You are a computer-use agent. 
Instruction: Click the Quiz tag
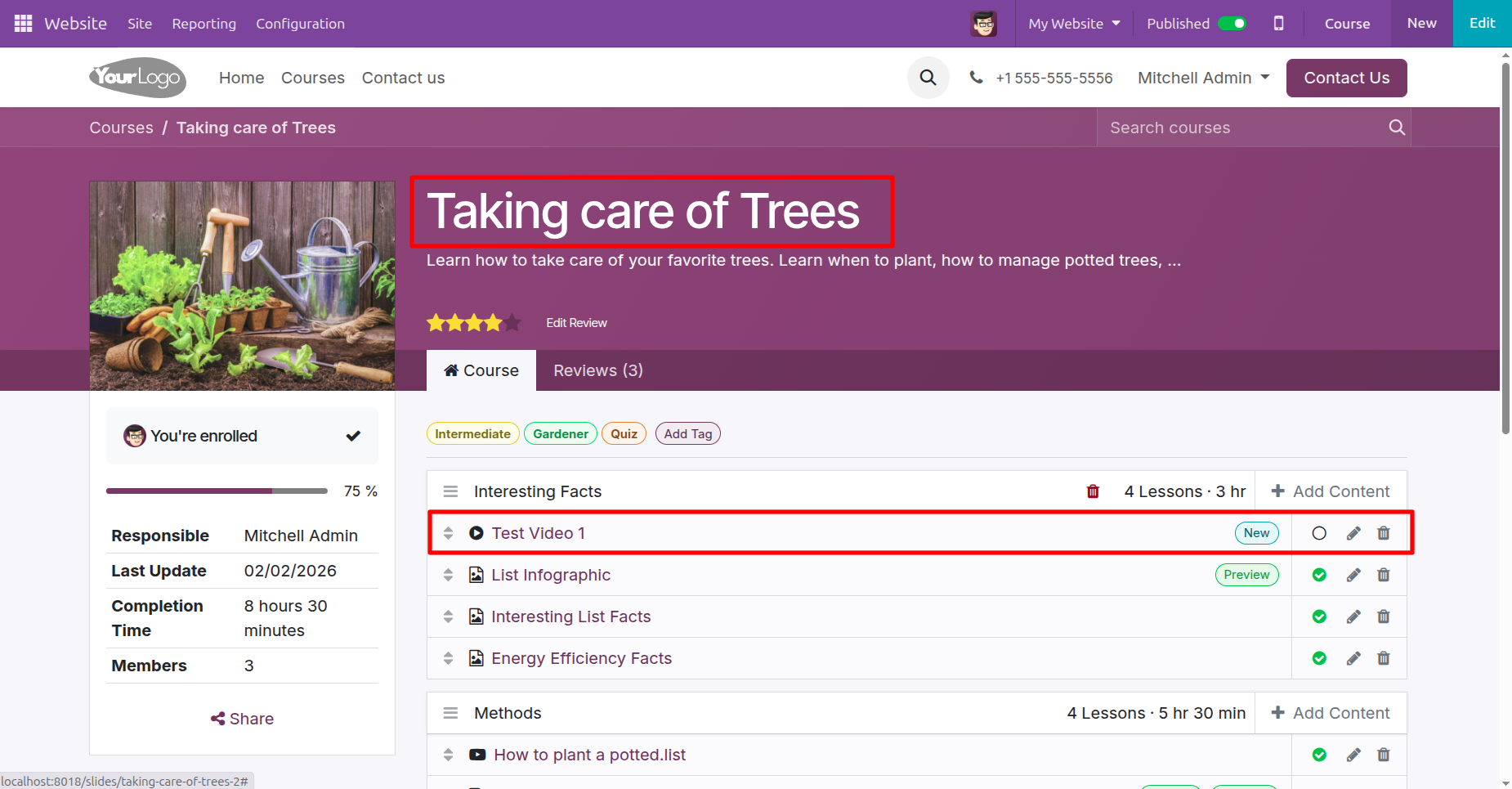tap(624, 433)
